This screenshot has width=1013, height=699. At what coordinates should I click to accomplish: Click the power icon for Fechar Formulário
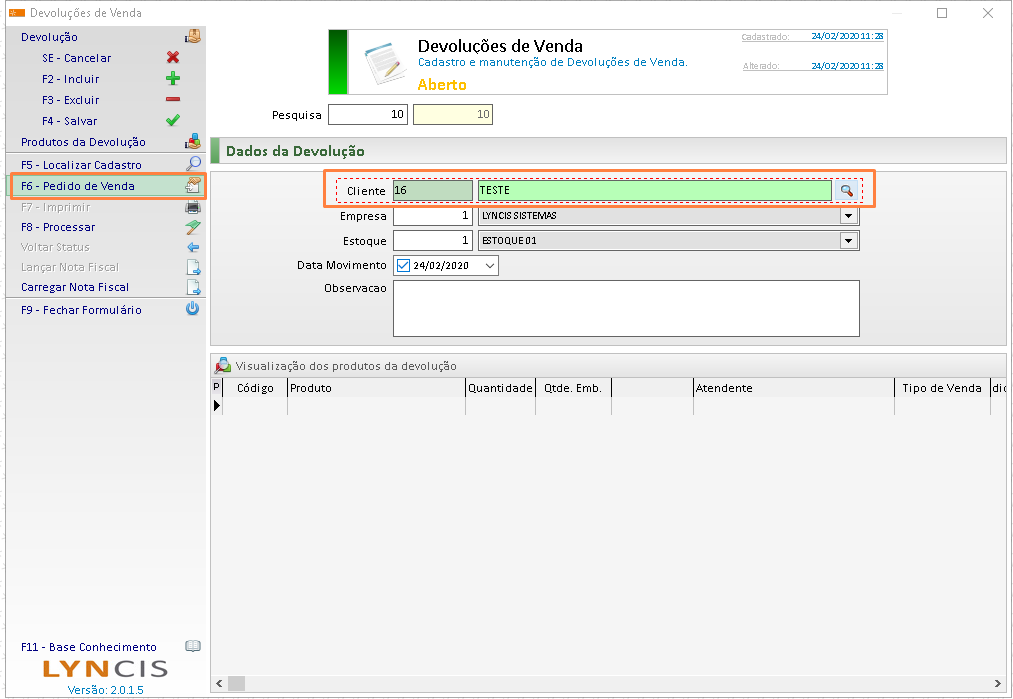(193, 310)
